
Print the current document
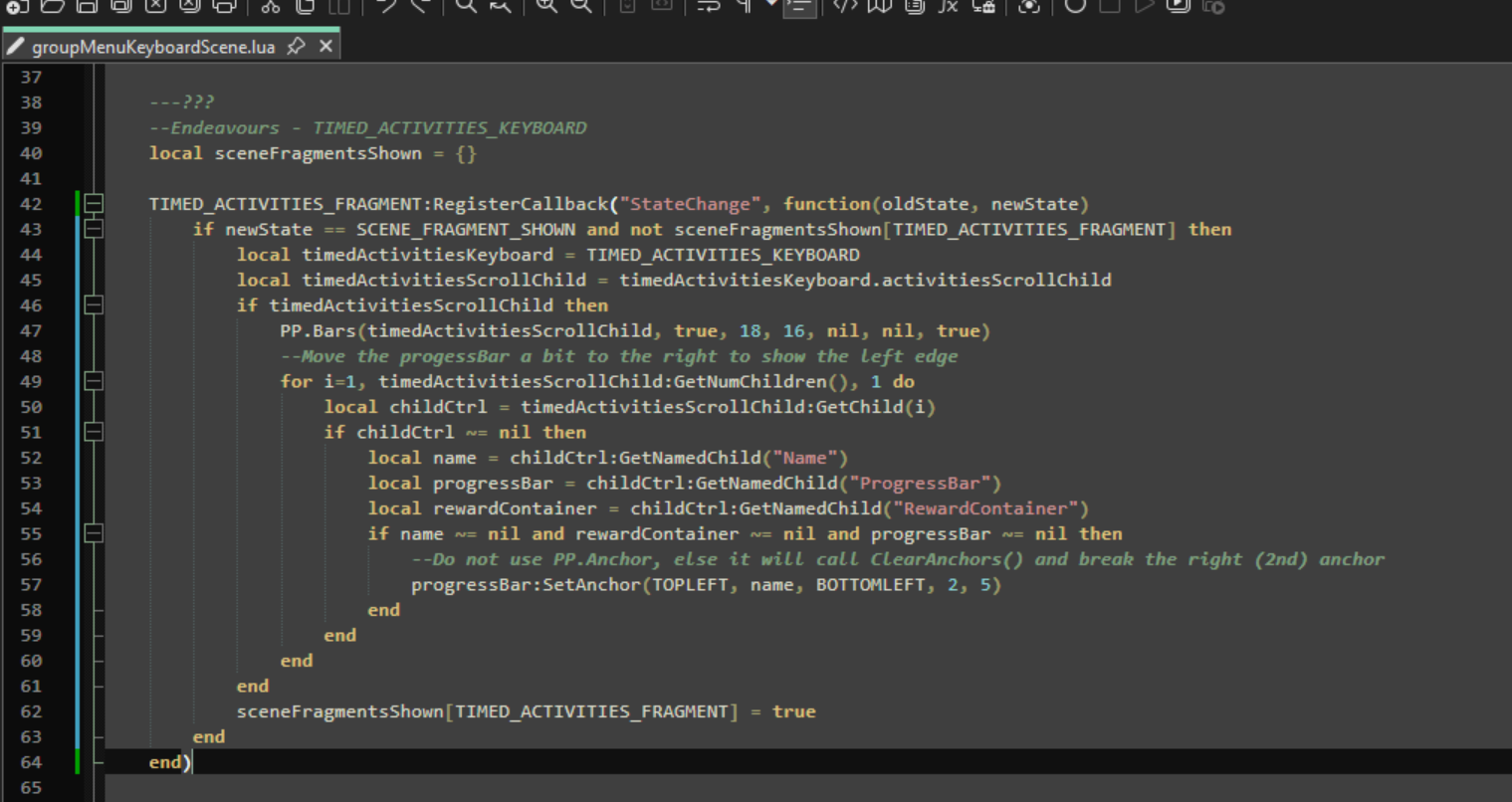224,5
